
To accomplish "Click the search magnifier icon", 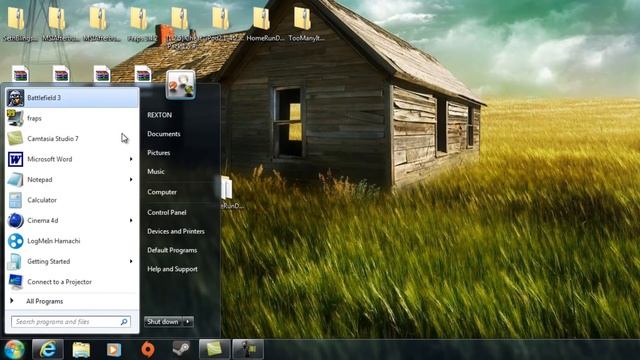I will click(x=124, y=322).
